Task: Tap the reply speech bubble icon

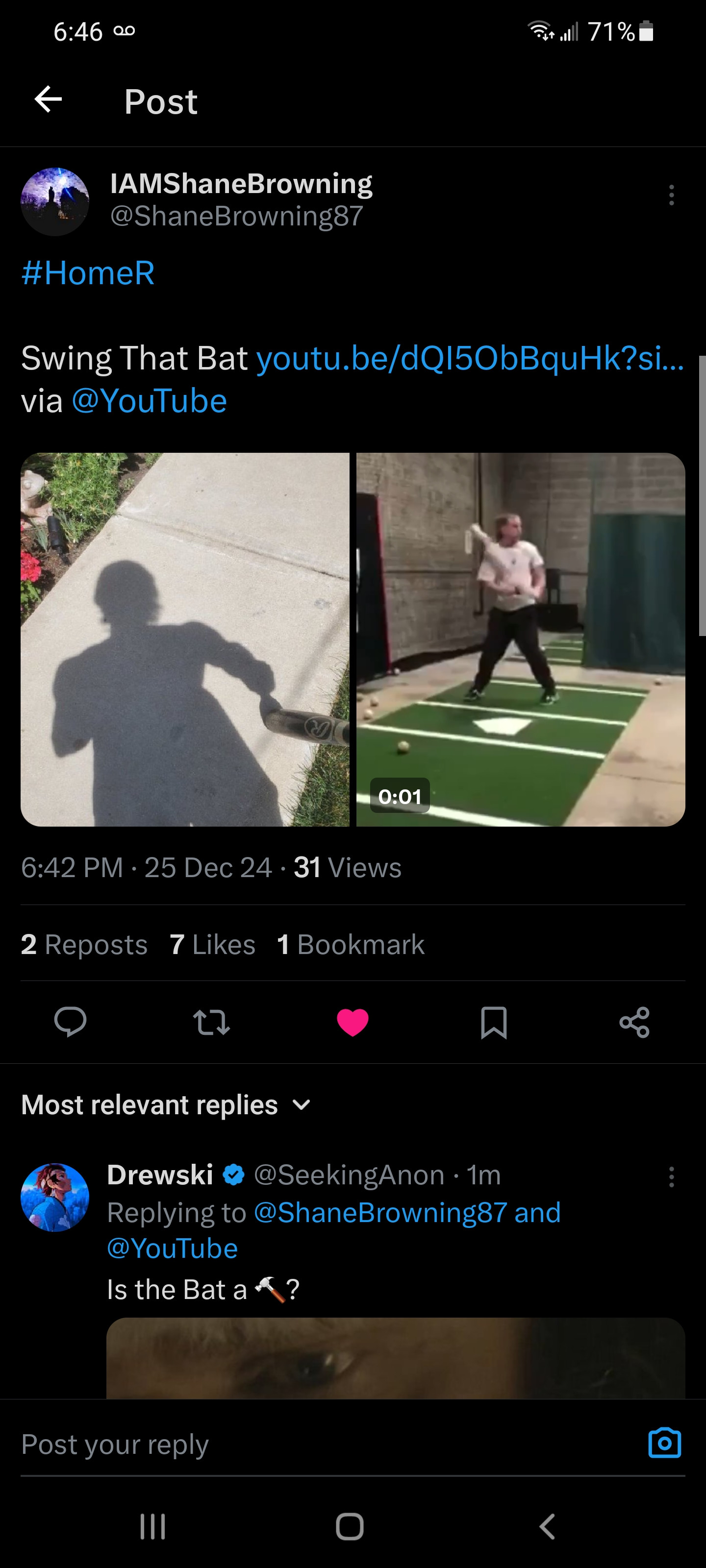Action: tap(70, 1022)
